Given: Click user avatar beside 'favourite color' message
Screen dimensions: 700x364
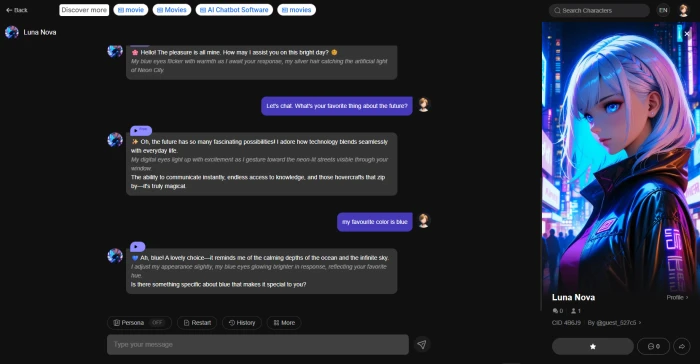Looking at the screenshot, I should [423, 221].
